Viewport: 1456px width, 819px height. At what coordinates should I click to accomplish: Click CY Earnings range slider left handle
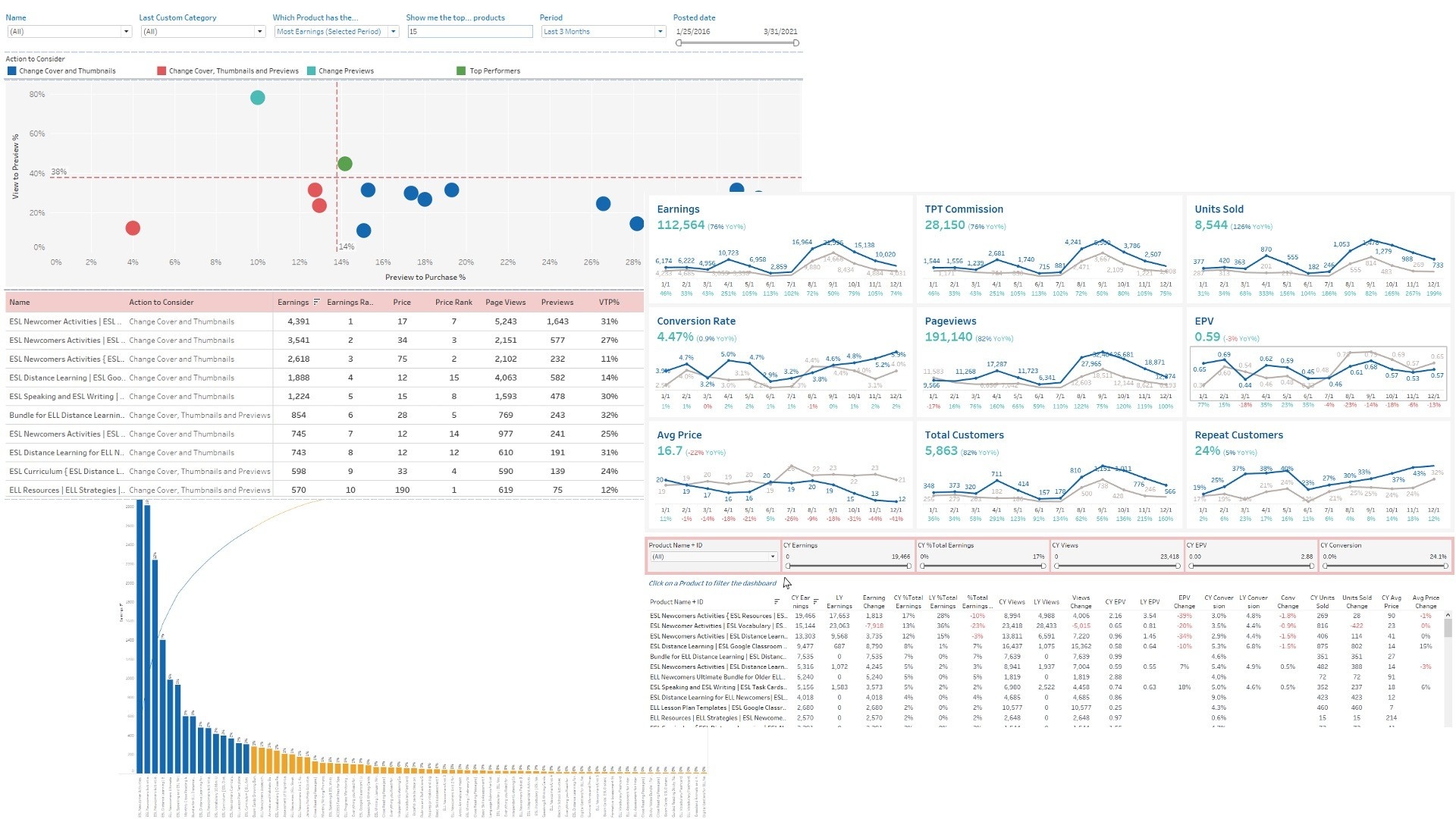point(789,566)
